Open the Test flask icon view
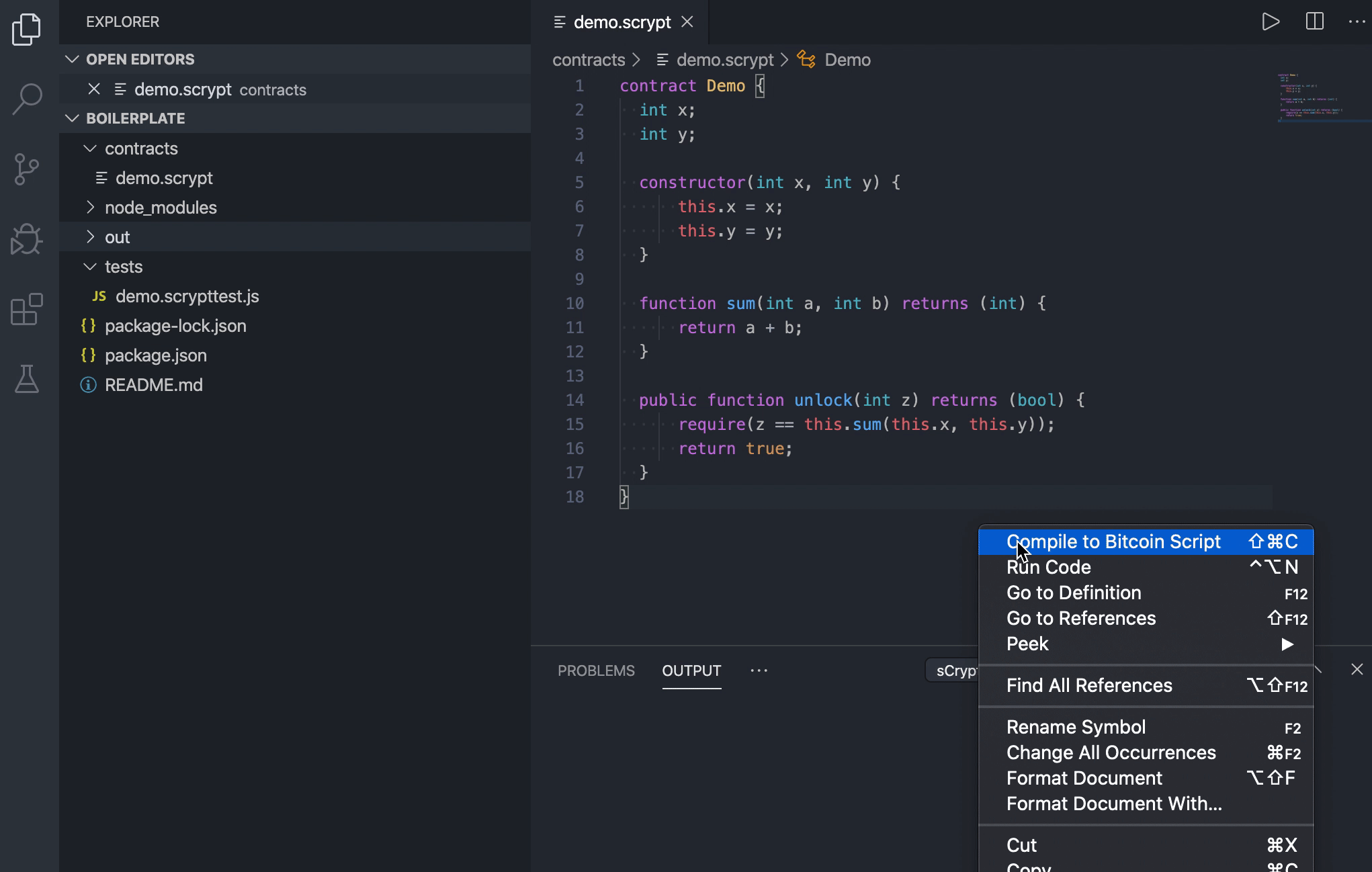The image size is (1372, 872). tap(27, 379)
